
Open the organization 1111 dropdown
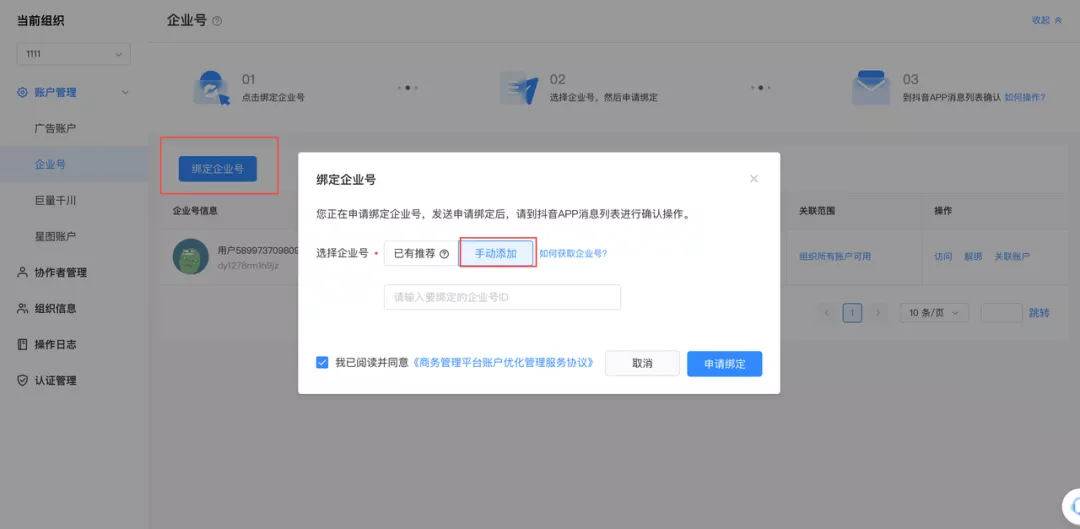pyautogui.click(x=74, y=54)
